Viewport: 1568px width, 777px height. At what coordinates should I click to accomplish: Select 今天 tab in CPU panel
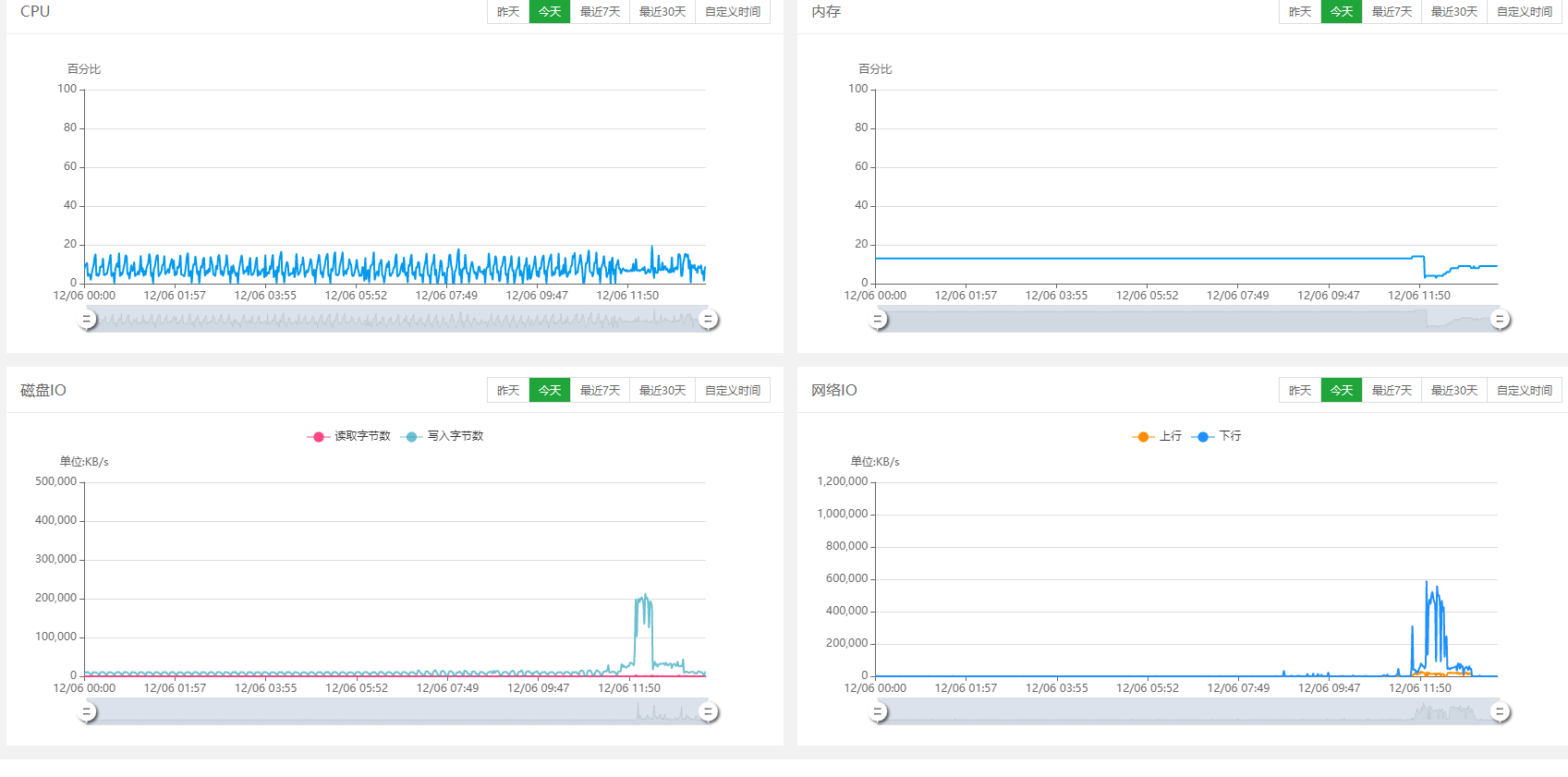point(550,12)
